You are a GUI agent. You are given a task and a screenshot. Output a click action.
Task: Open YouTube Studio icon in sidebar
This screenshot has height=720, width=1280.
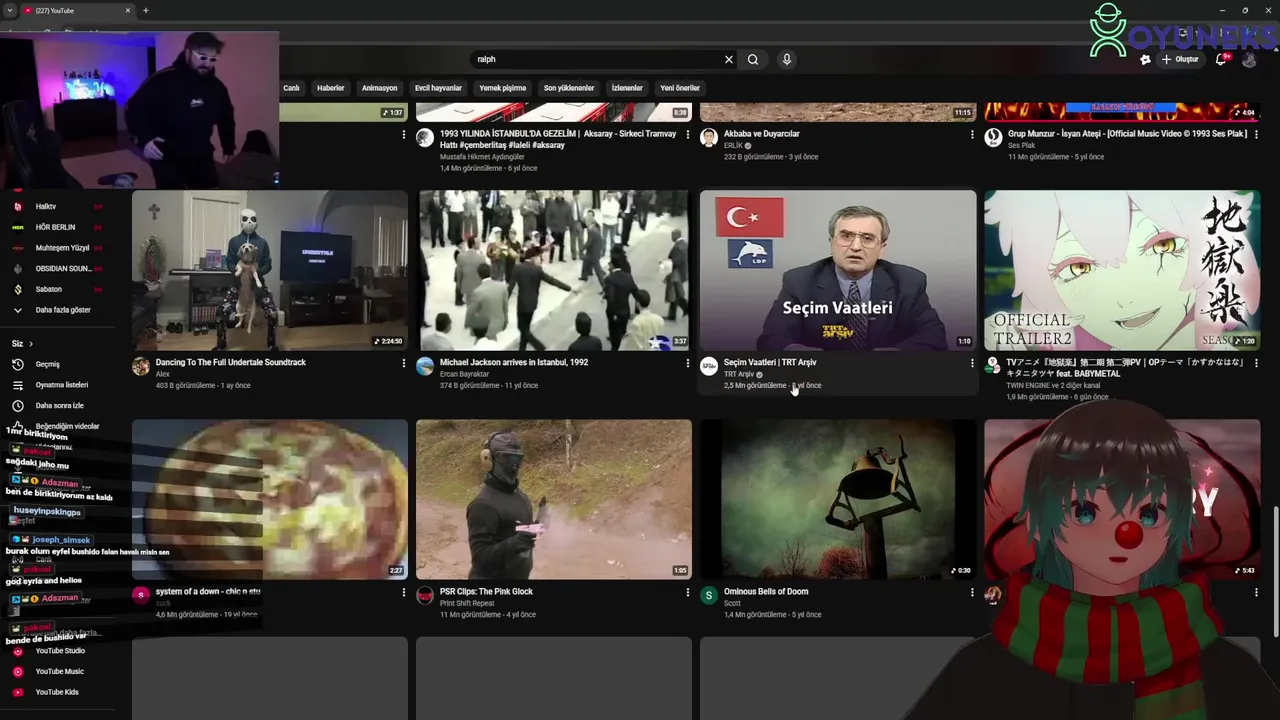click(18, 651)
